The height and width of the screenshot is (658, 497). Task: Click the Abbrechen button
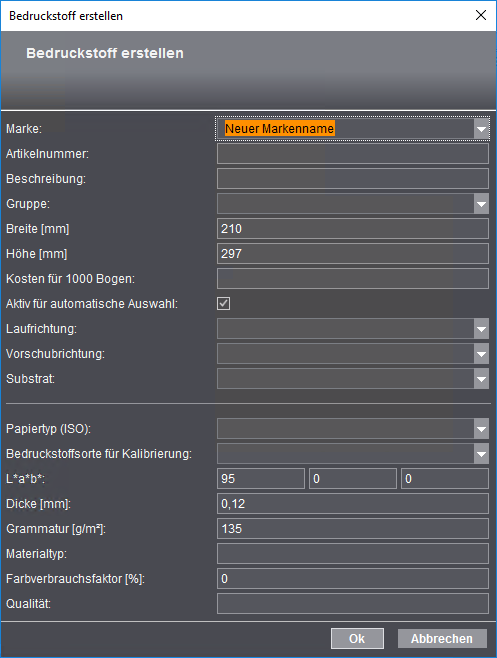coord(442,638)
